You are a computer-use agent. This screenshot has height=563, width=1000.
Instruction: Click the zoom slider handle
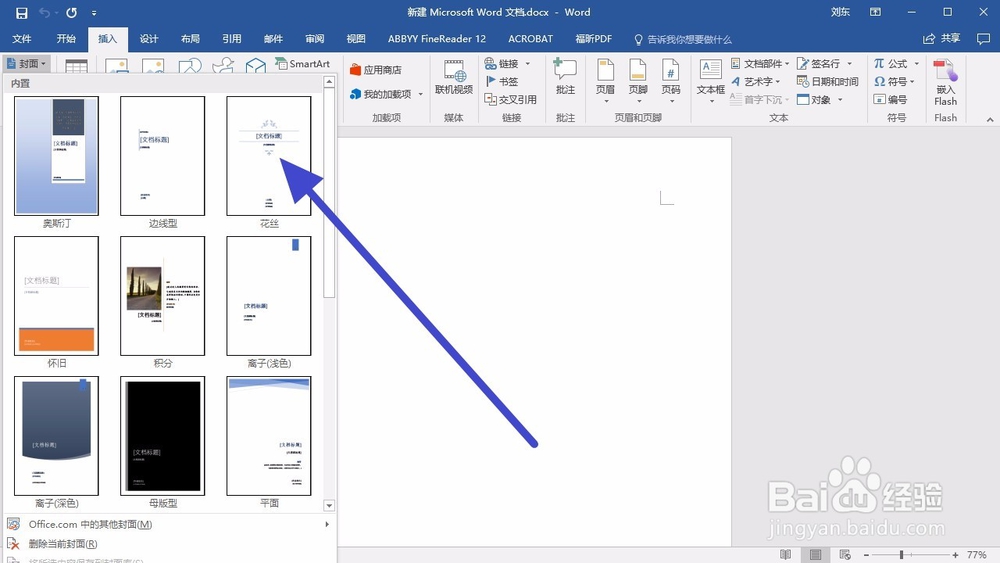901,555
